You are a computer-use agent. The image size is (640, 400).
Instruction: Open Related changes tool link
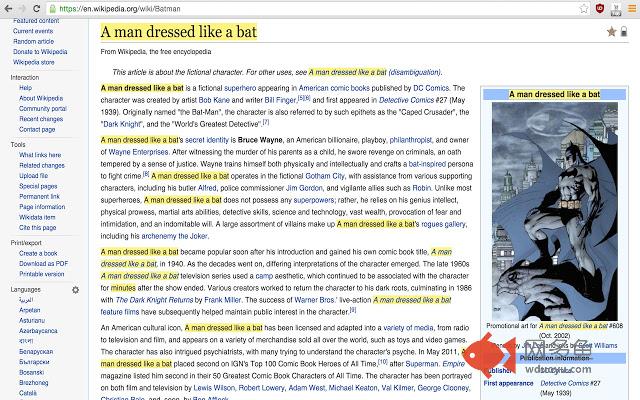tap(42, 165)
